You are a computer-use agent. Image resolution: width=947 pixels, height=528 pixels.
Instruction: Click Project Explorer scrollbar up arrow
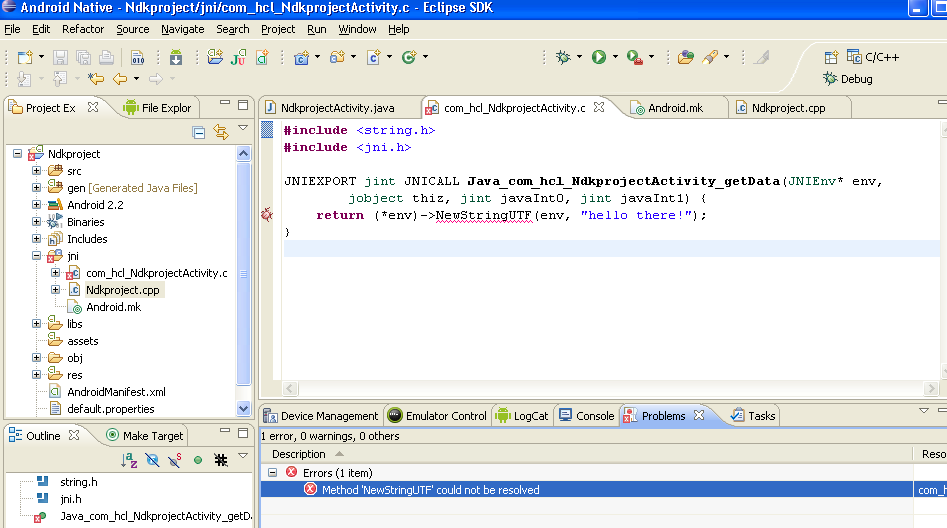(x=243, y=153)
